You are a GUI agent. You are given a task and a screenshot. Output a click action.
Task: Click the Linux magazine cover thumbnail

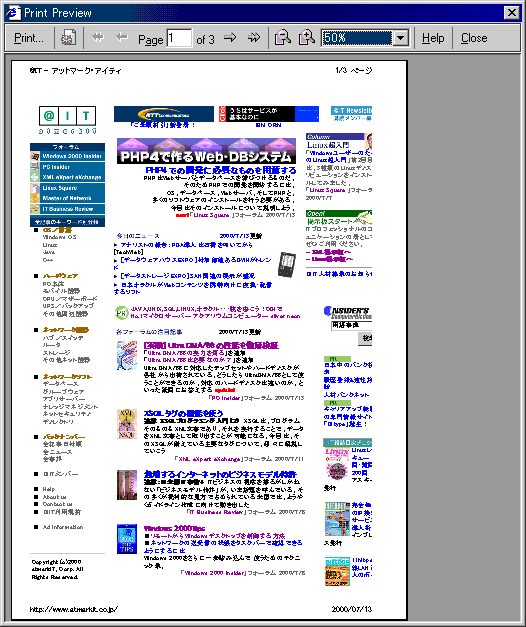pos(337,464)
